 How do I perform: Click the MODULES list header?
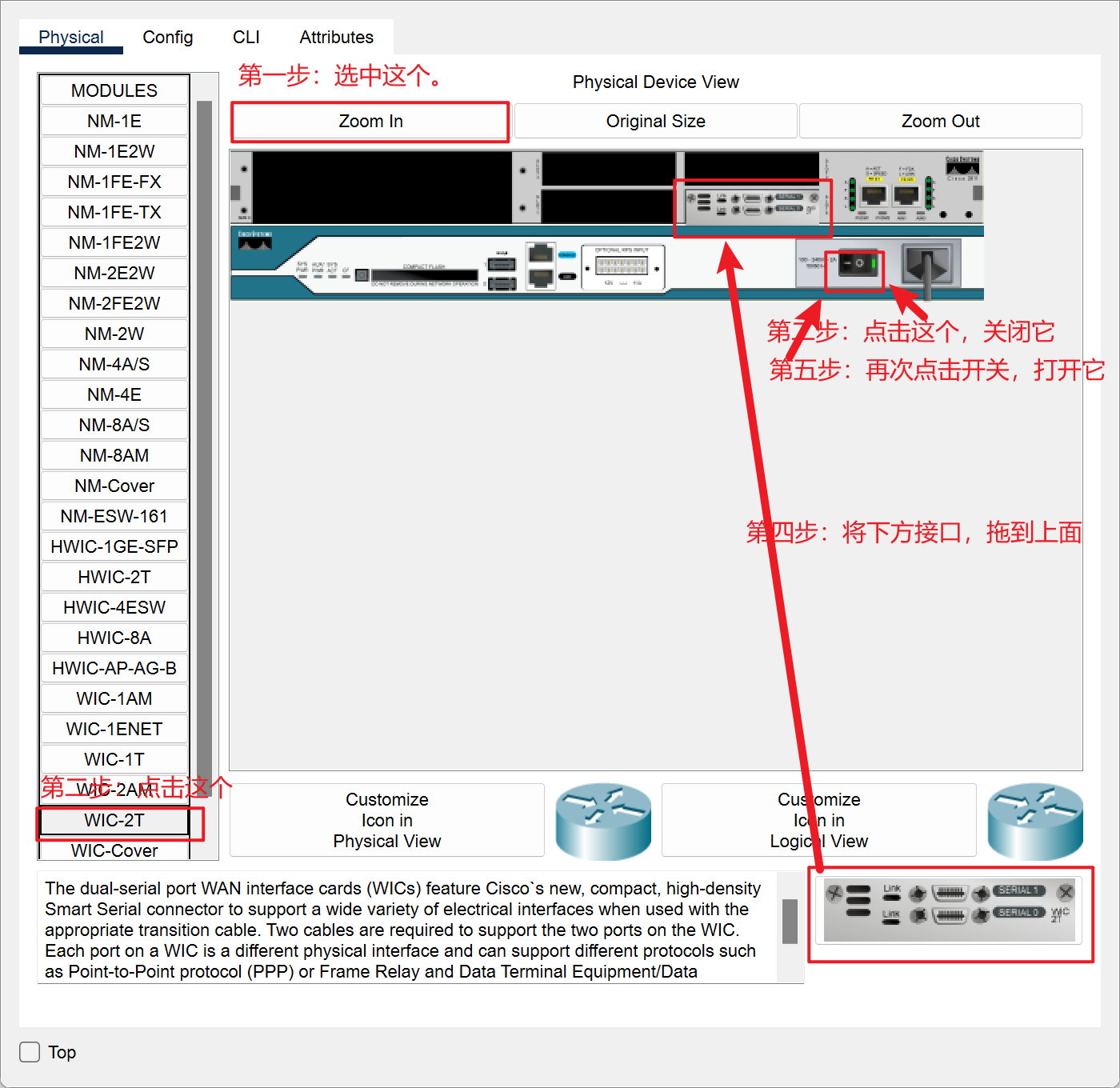114,90
